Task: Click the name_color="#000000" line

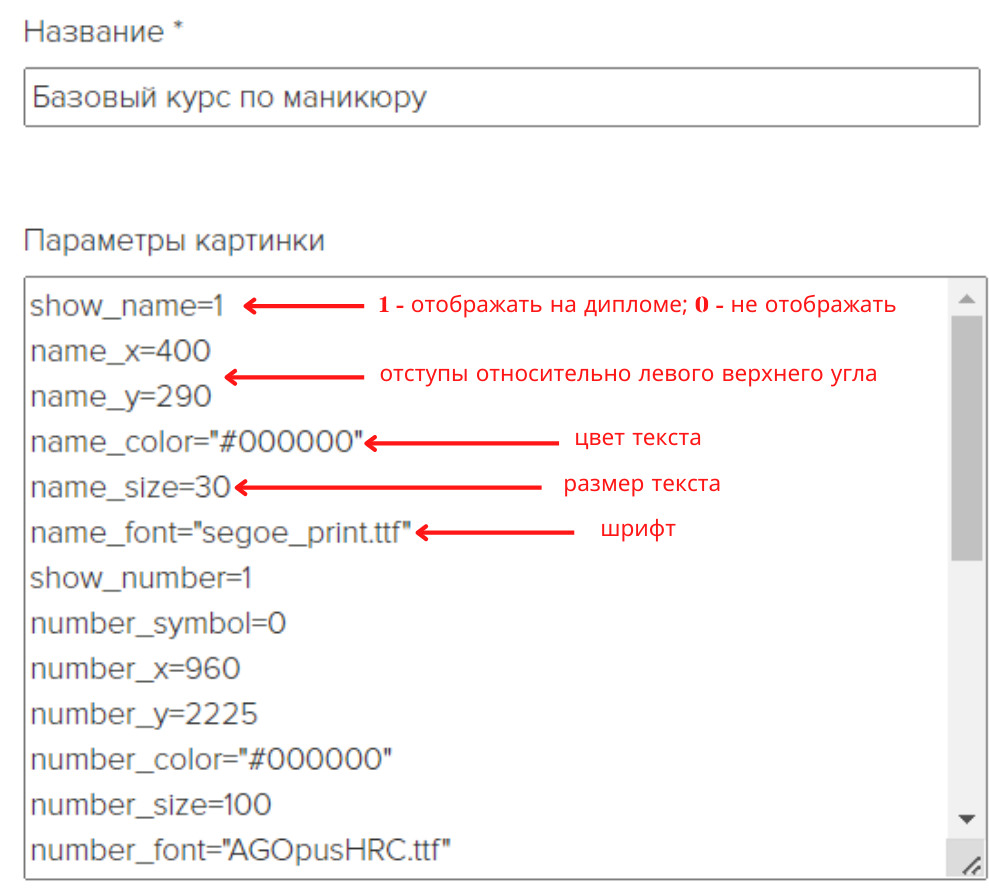Action: 197,442
